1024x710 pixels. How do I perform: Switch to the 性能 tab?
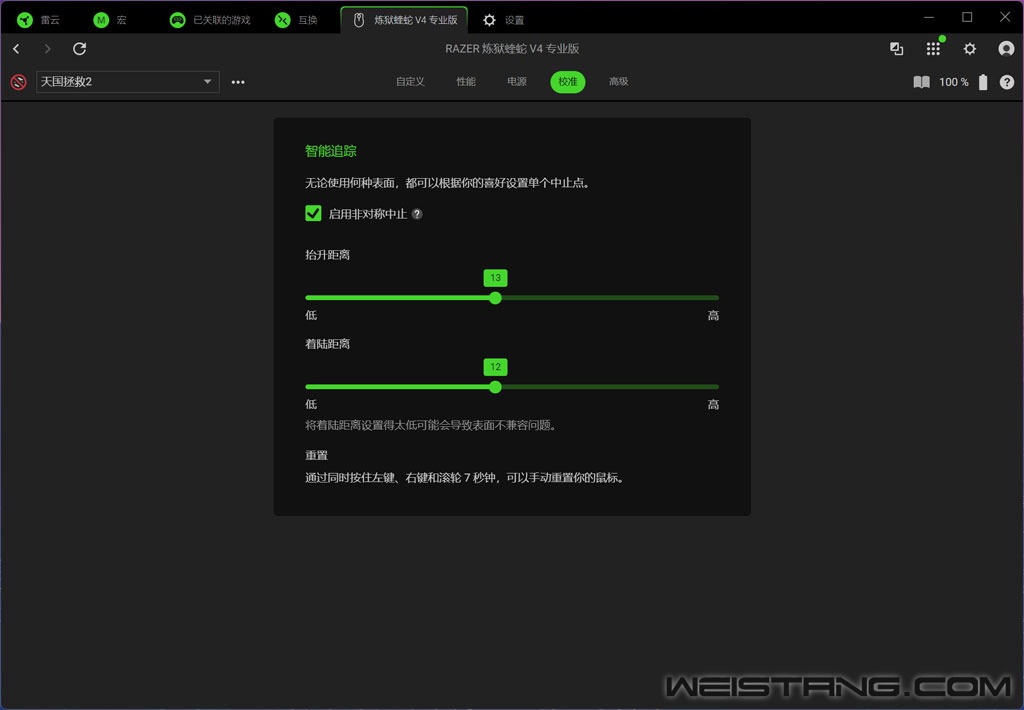coord(466,82)
